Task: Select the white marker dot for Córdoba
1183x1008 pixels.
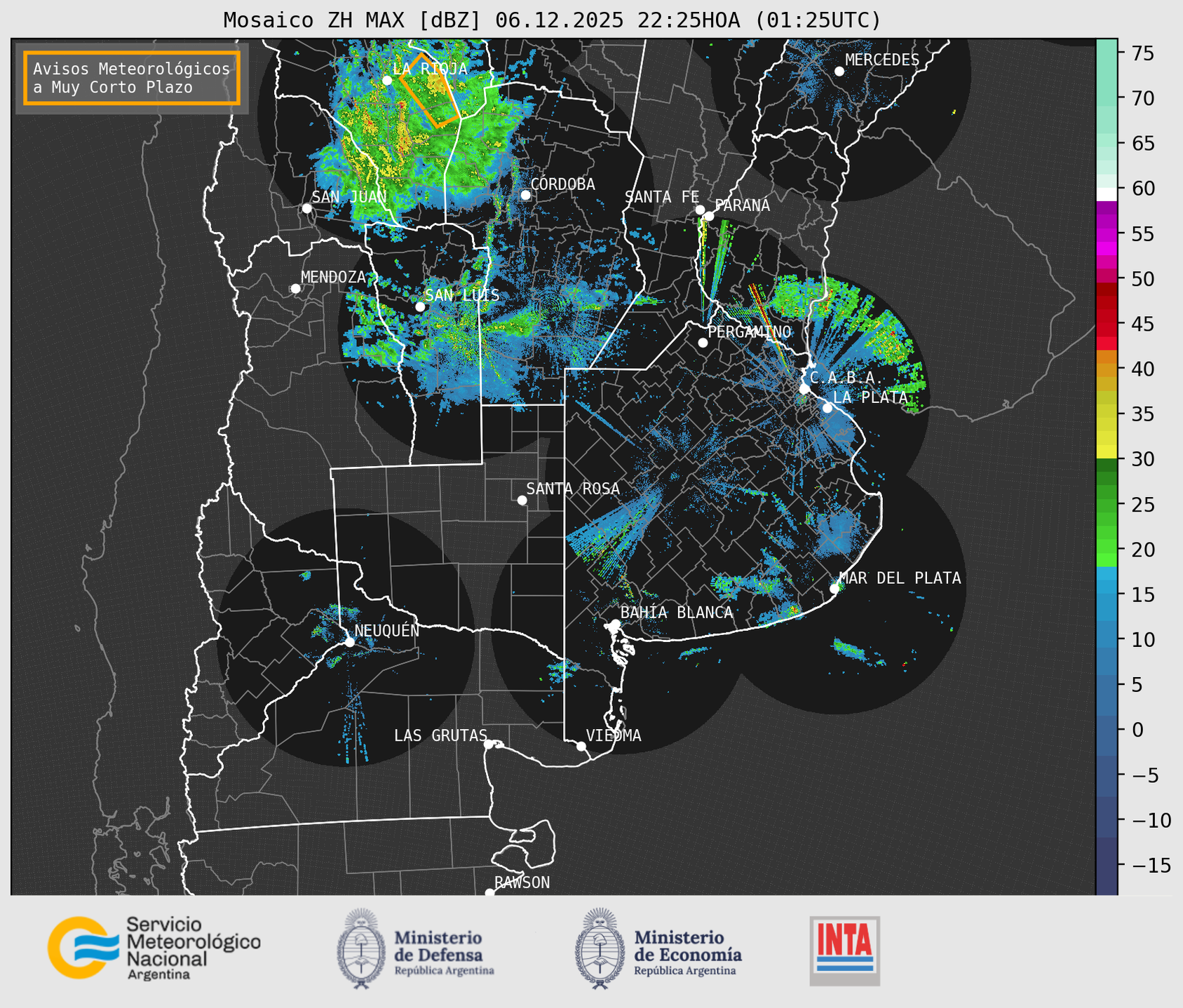Action: point(526,195)
